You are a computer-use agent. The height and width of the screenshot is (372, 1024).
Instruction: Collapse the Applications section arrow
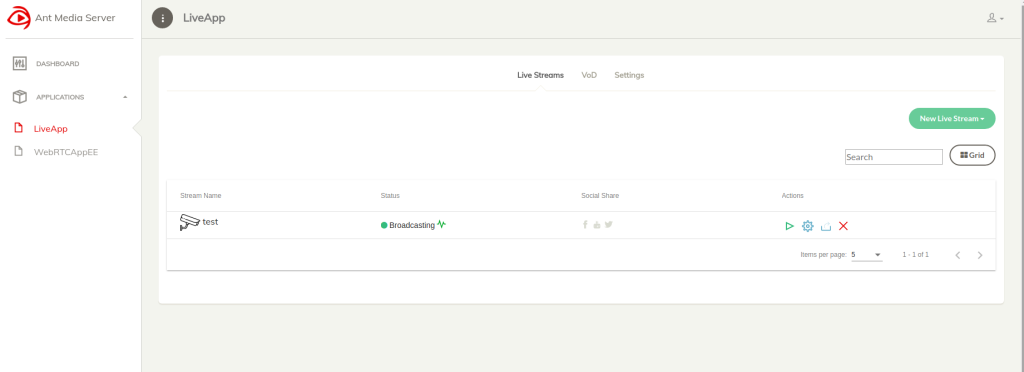[125, 97]
